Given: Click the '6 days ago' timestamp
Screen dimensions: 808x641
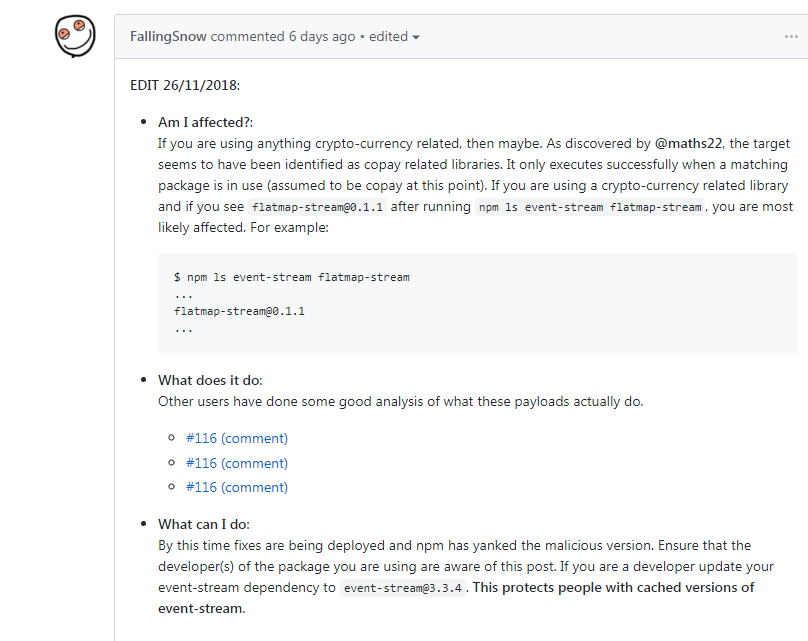Looking at the screenshot, I should point(322,36).
